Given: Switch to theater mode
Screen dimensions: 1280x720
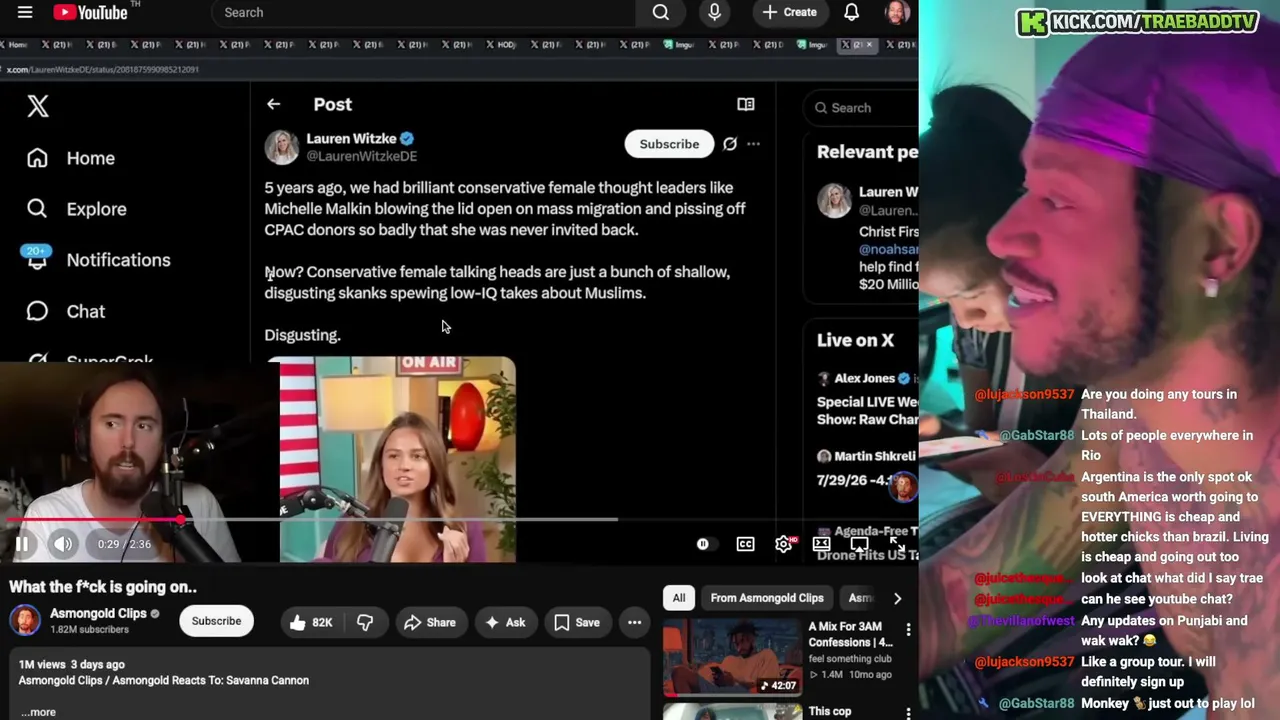Looking at the screenshot, I should point(821,544).
